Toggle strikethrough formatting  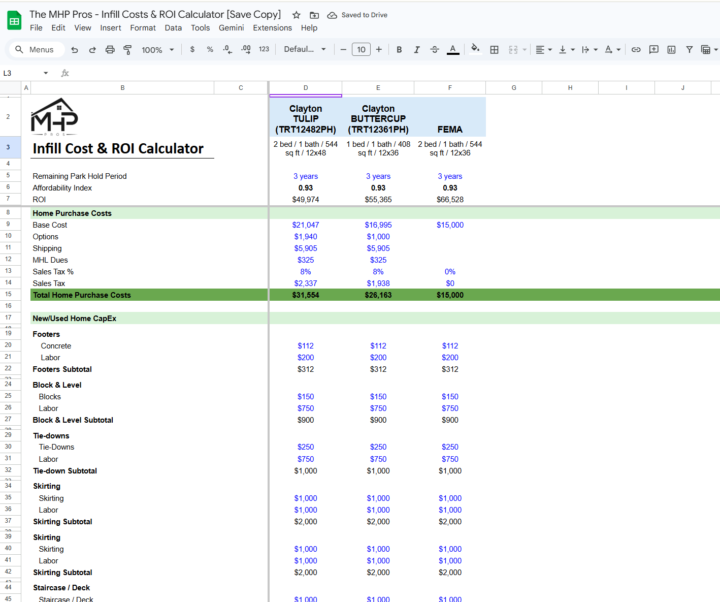(434, 50)
